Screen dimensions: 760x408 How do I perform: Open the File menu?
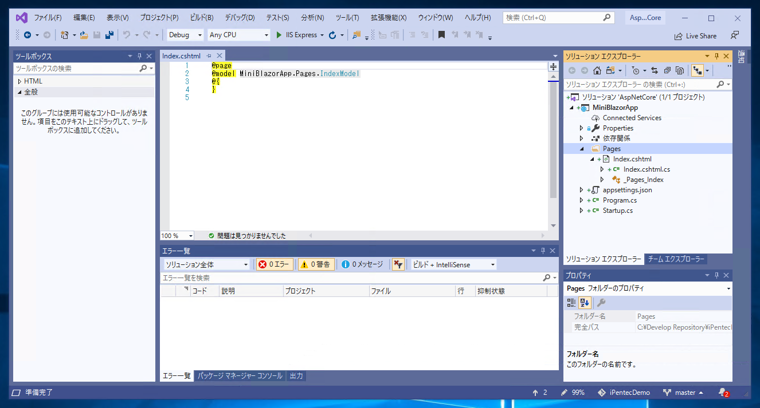coord(48,18)
